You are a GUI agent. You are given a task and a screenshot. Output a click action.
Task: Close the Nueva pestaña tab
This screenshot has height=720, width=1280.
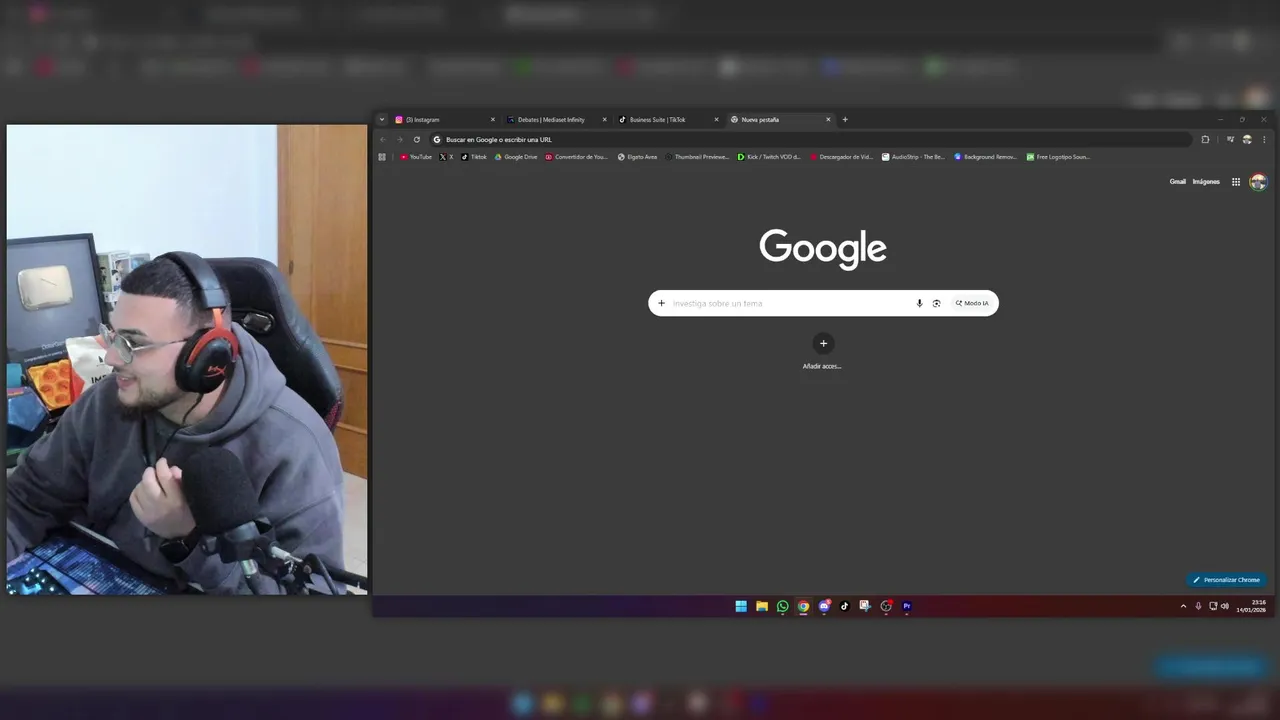click(828, 119)
